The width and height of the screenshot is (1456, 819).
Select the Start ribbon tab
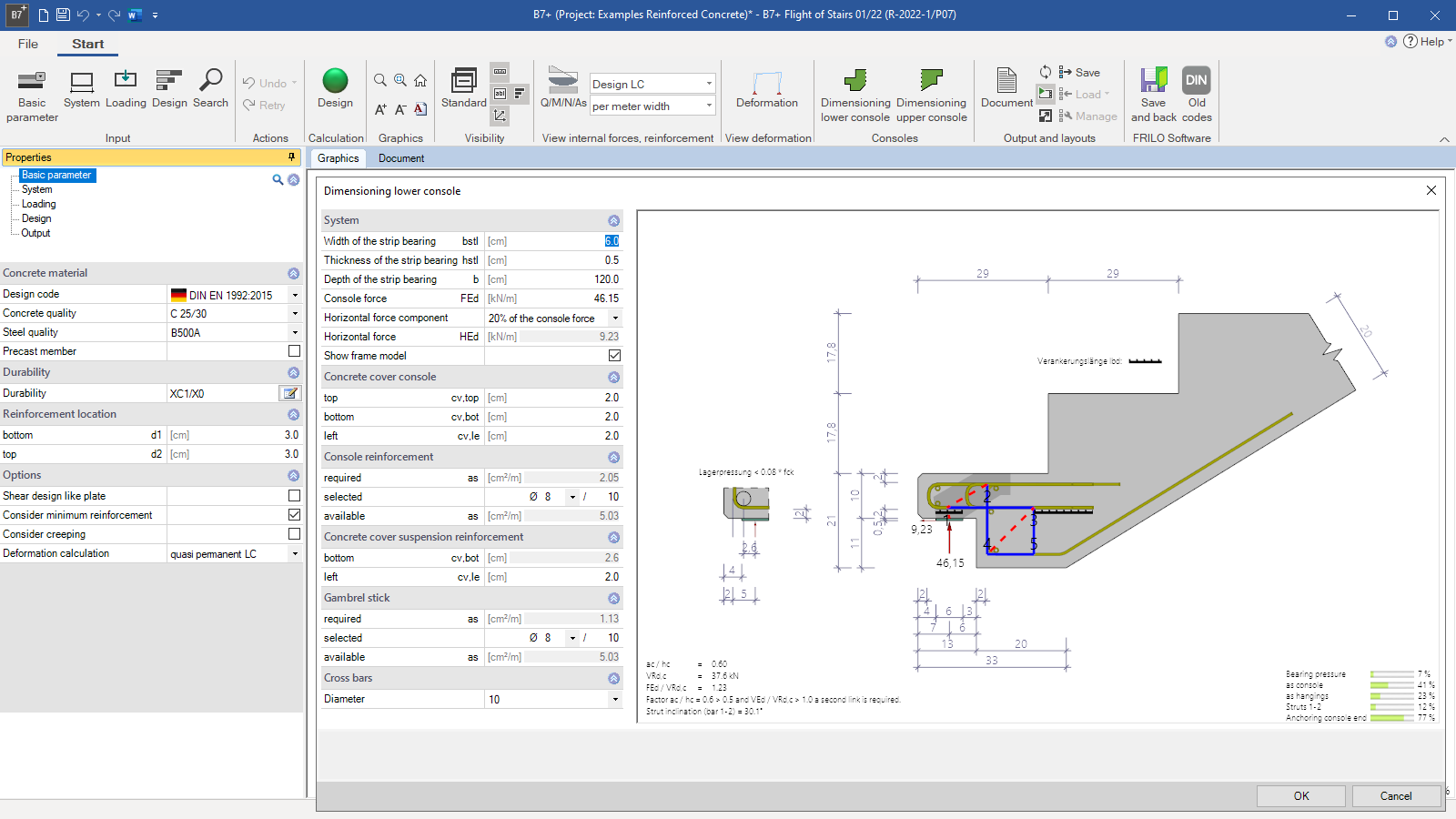click(88, 44)
